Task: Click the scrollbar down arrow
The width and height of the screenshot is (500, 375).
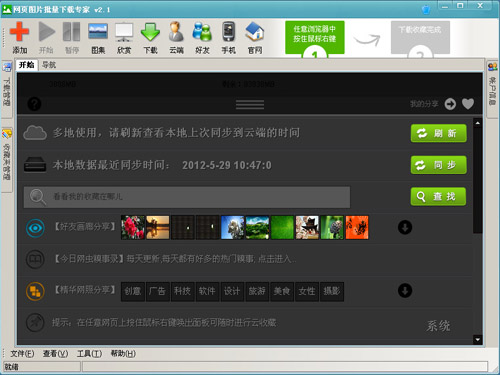Action: pos(478,340)
